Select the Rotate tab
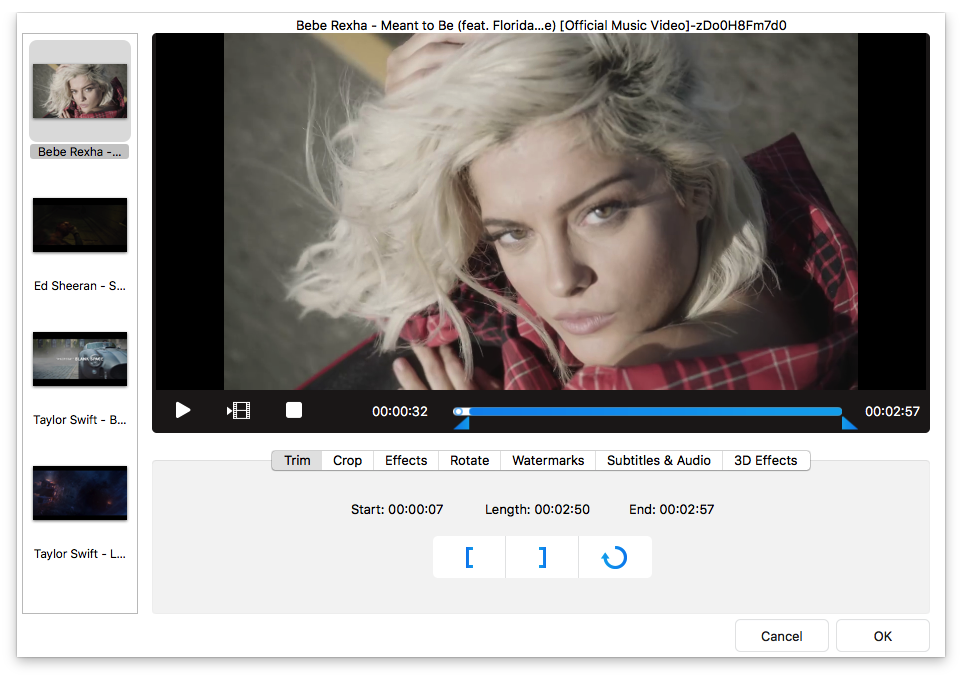 [x=469, y=460]
